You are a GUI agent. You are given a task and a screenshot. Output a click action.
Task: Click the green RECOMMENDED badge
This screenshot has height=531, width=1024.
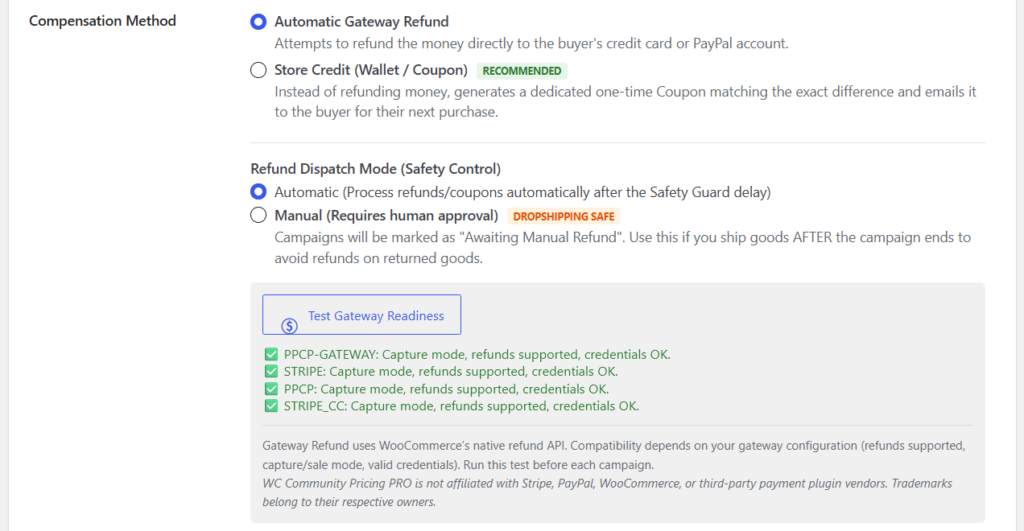point(522,71)
